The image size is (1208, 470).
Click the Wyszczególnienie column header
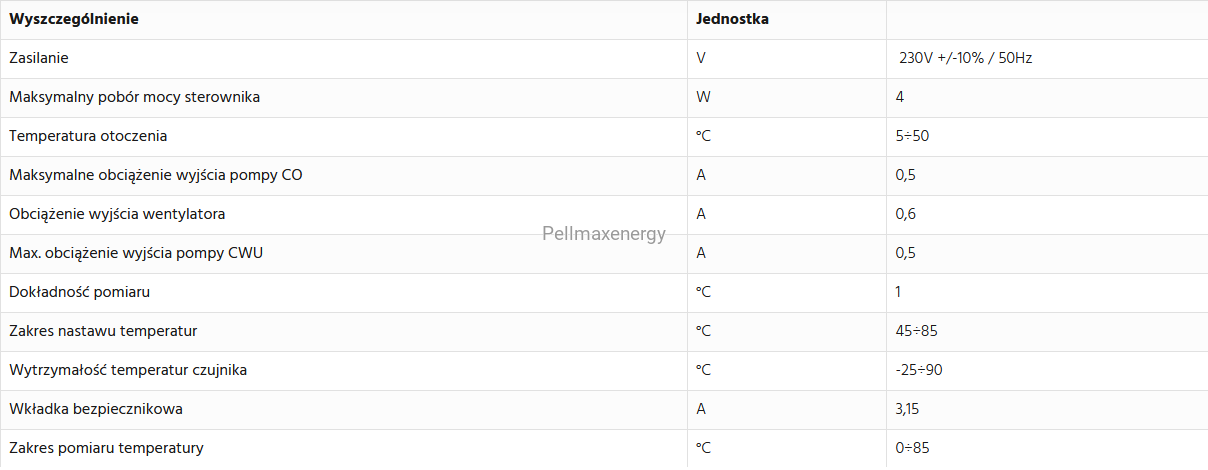tap(74, 19)
